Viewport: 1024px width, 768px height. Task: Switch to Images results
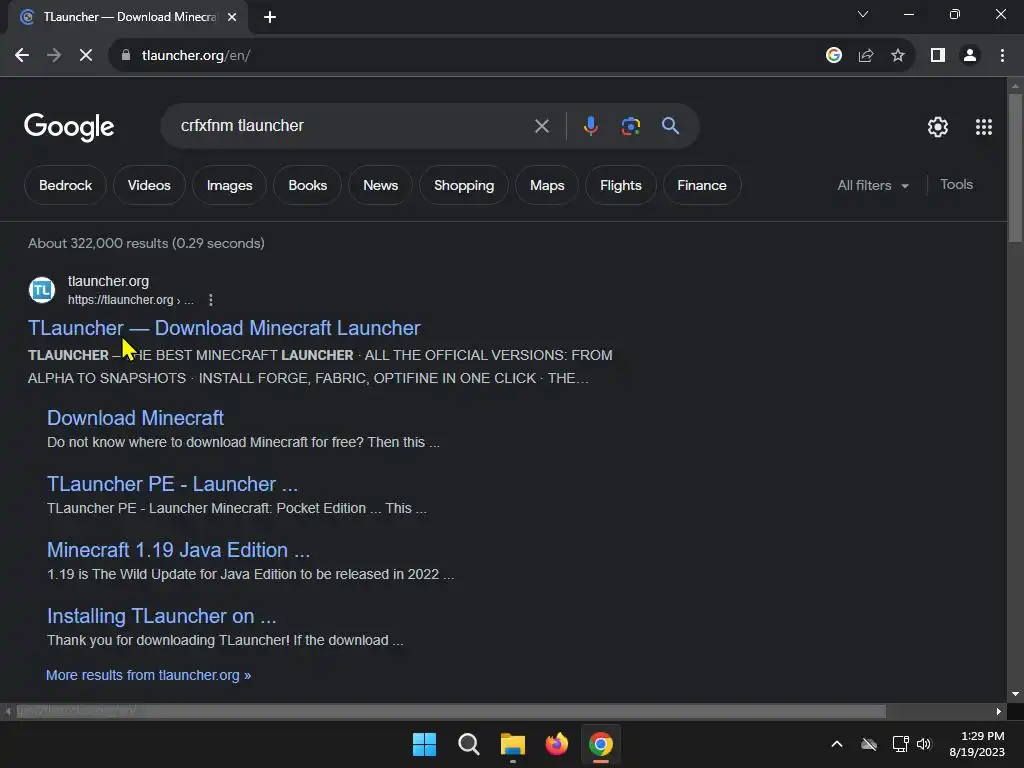coord(229,185)
